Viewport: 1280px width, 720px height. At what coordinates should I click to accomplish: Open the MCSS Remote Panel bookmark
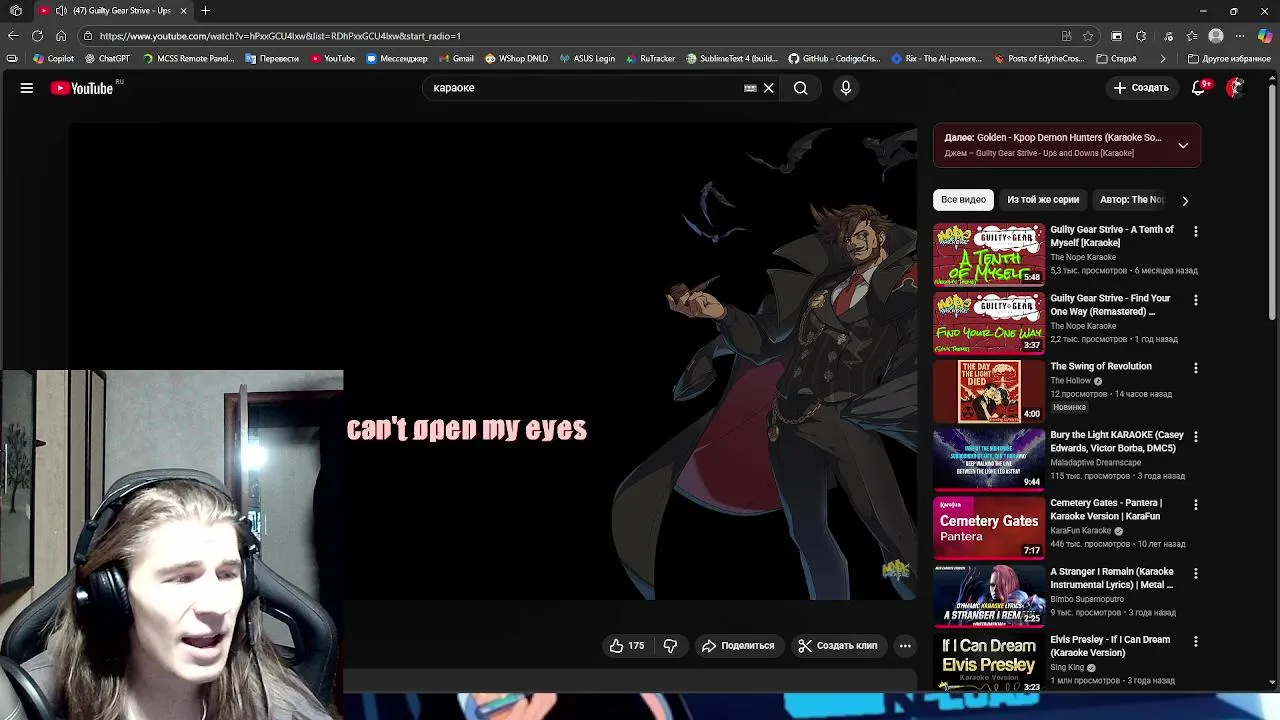[188, 59]
